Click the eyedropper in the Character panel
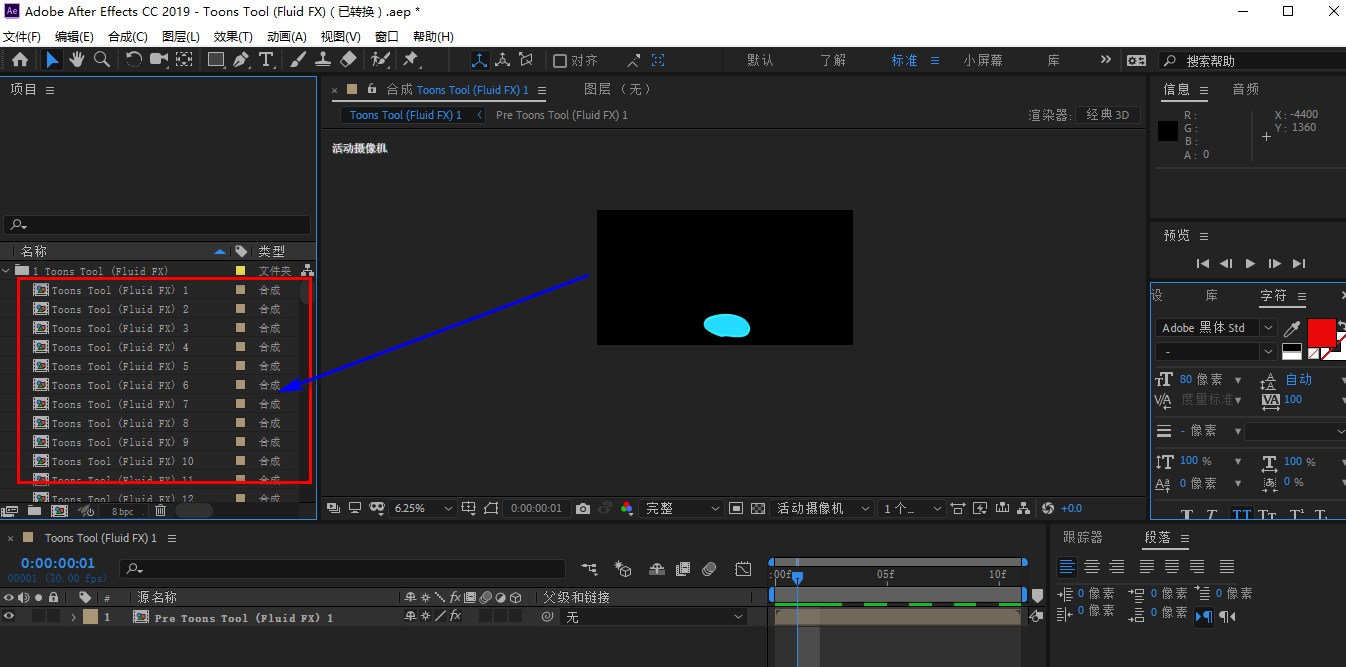This screenshot has width=1346, height=667. 1292,328
